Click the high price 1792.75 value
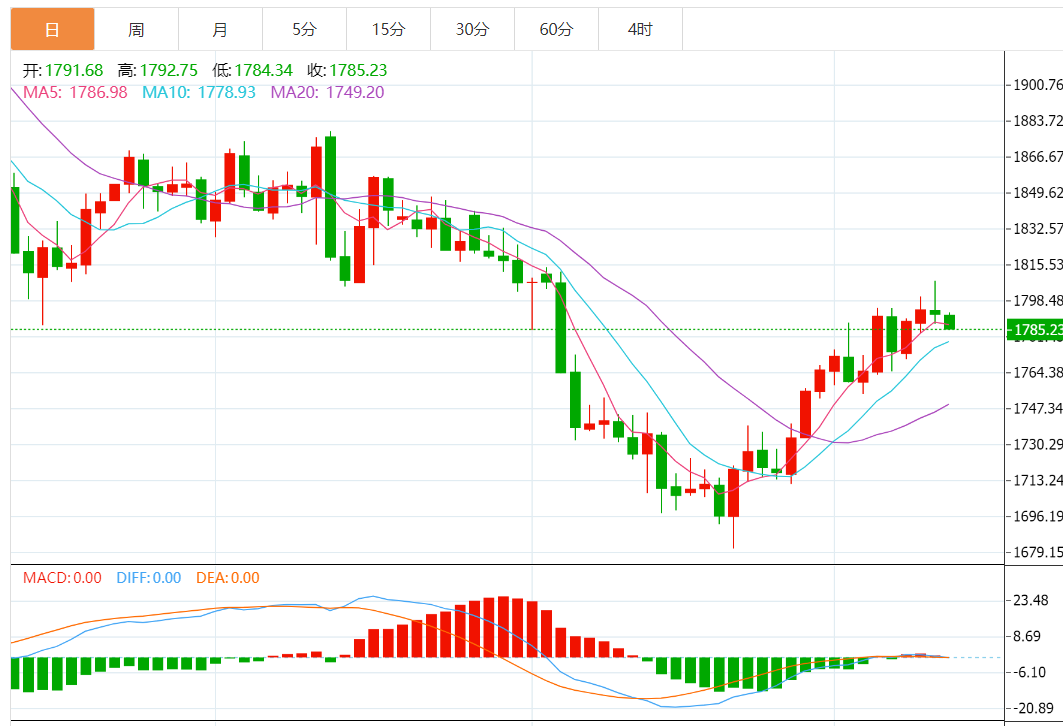The width and height of the screenshot is (1063, 726). point(169,70)
